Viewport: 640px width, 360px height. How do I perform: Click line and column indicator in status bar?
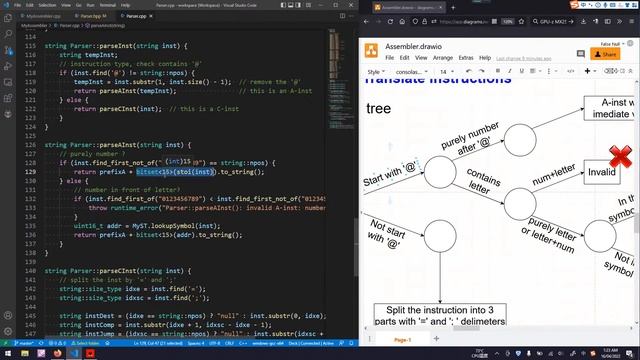pos(158,343)
